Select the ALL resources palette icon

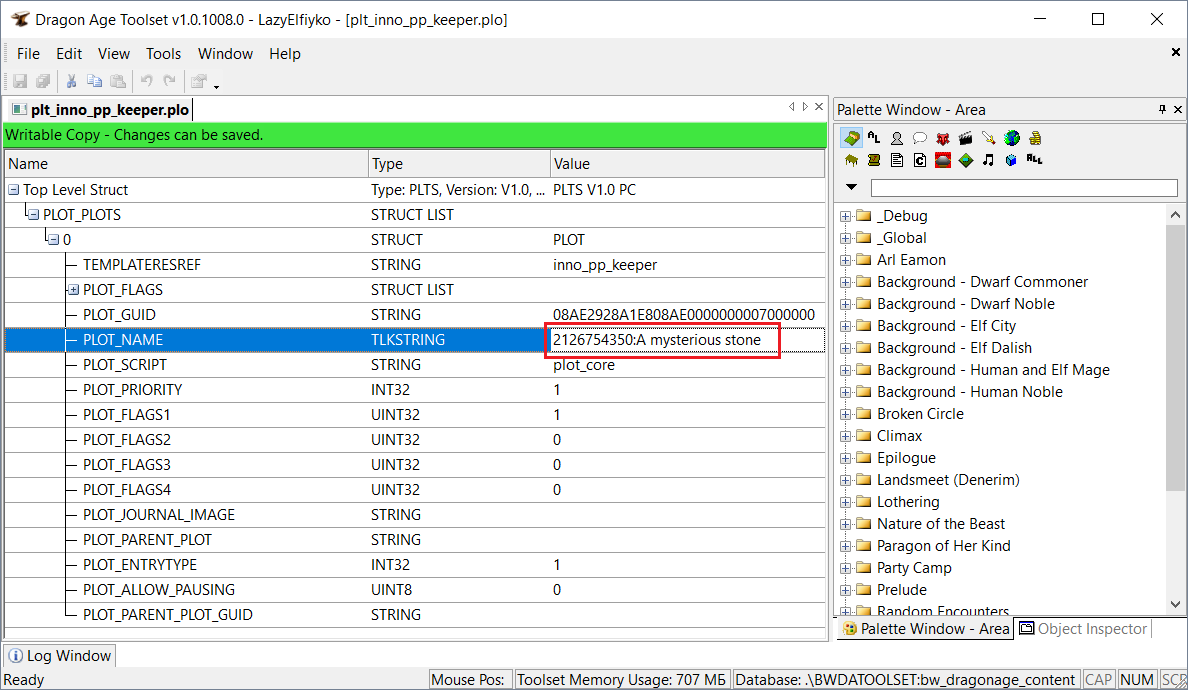[x=1035, y=159]
